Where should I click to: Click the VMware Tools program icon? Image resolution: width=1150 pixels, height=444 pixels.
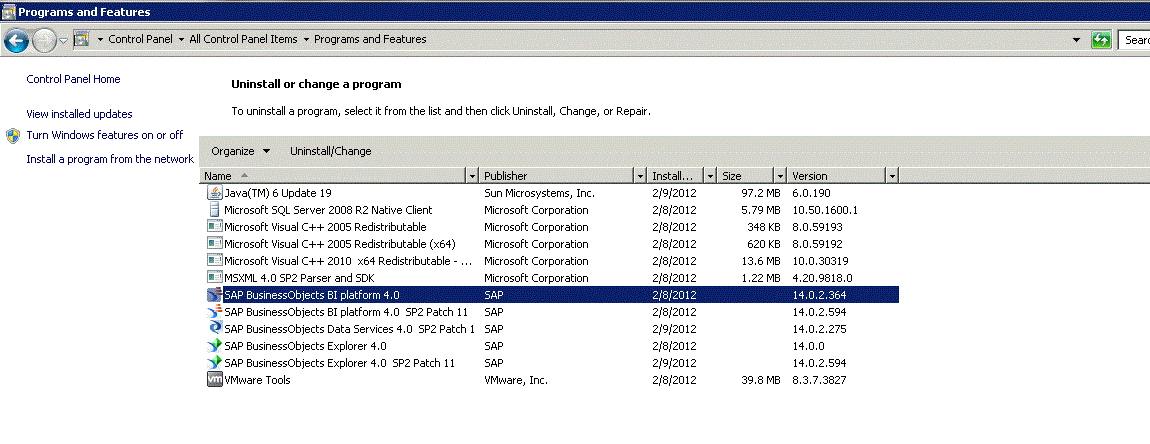click(x=213, y=380)
